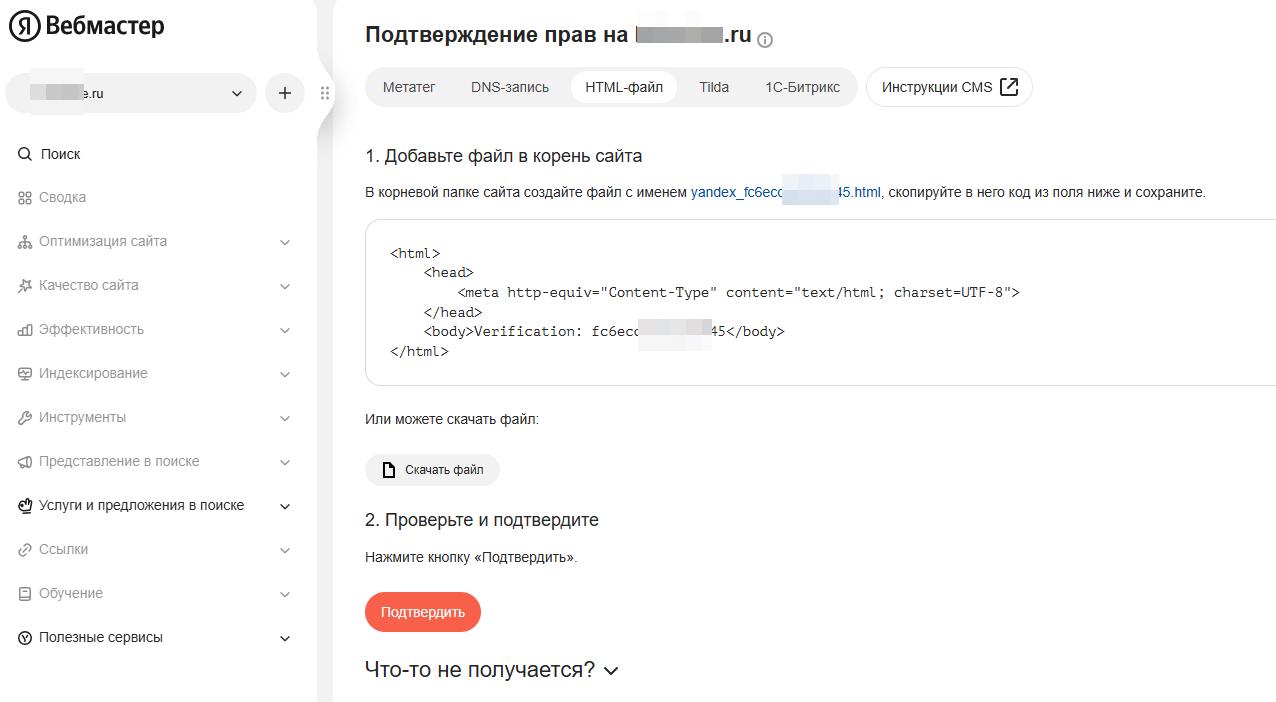Viewport: 1276px width, 702px height.
Task: Expand the Качество сайта section
Action: (285, 286)
